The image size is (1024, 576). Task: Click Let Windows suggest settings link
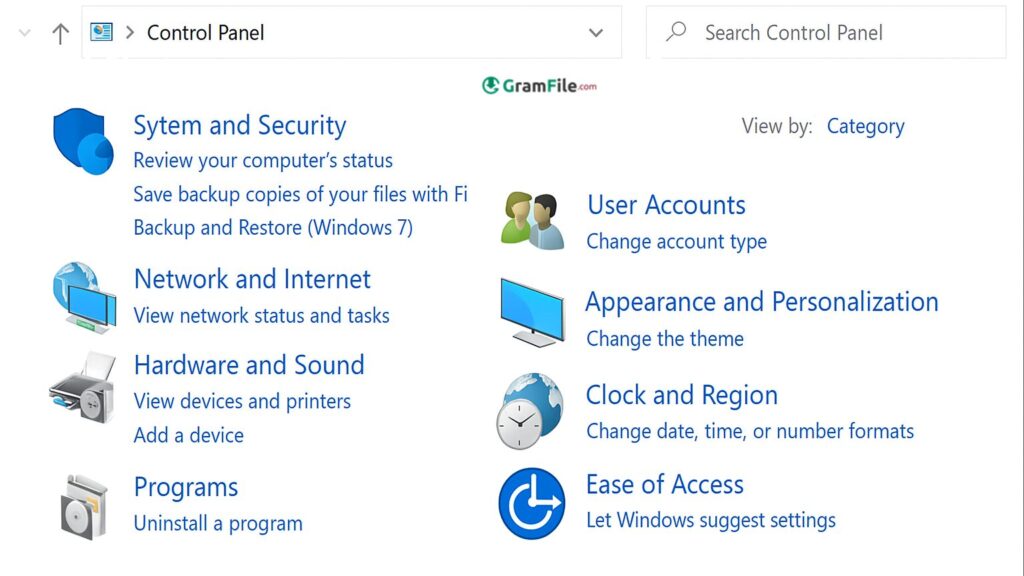coord(710,521)
